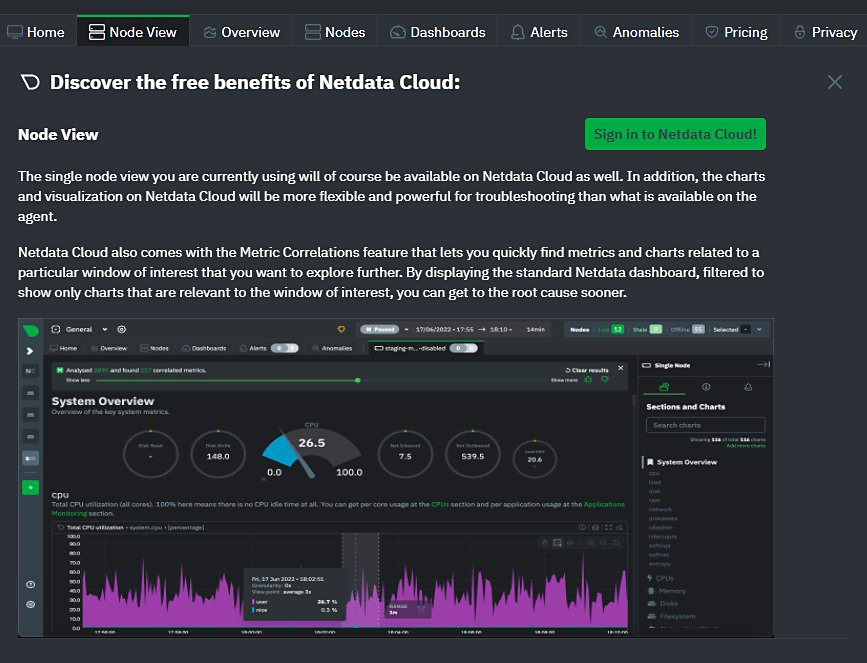Click the 'Discover the free benefits of Netdata Cloud:' heading
Image resolution: width=867 pixels, height=663 pixels.
point(255,82)
